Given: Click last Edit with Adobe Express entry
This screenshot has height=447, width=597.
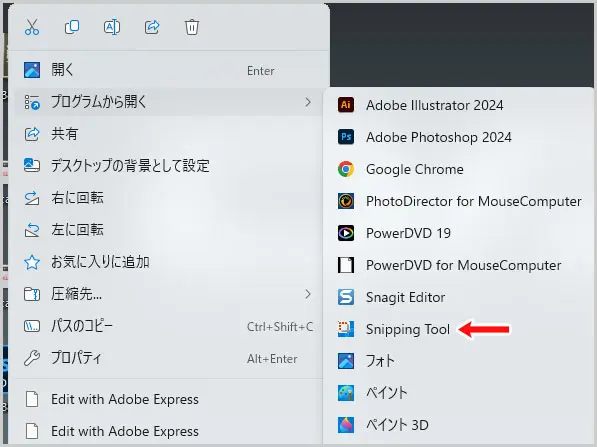Looking at the screenshot, I should coord(168,431).
